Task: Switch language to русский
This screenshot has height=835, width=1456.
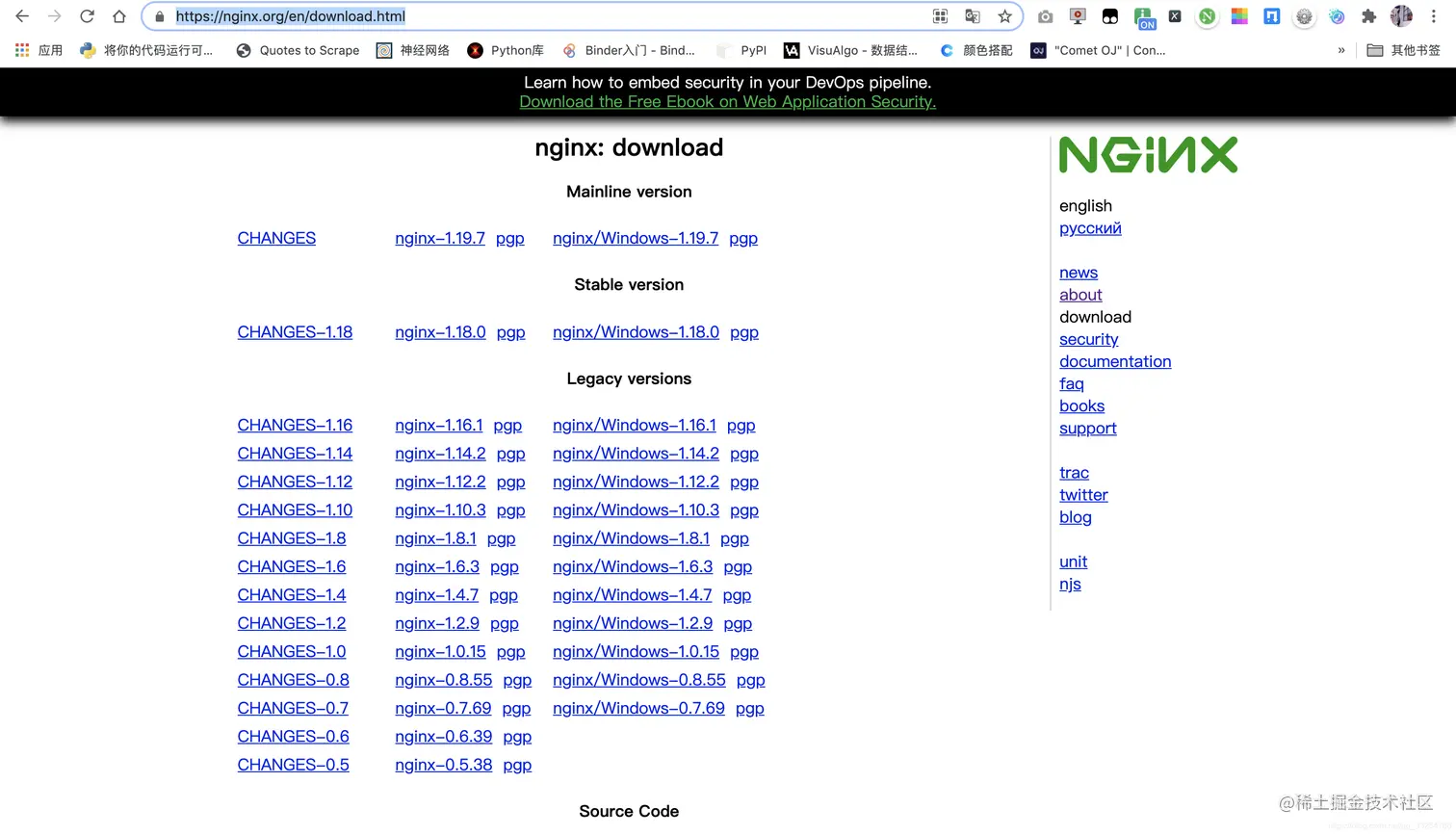Action: [x=1090, y=228]
